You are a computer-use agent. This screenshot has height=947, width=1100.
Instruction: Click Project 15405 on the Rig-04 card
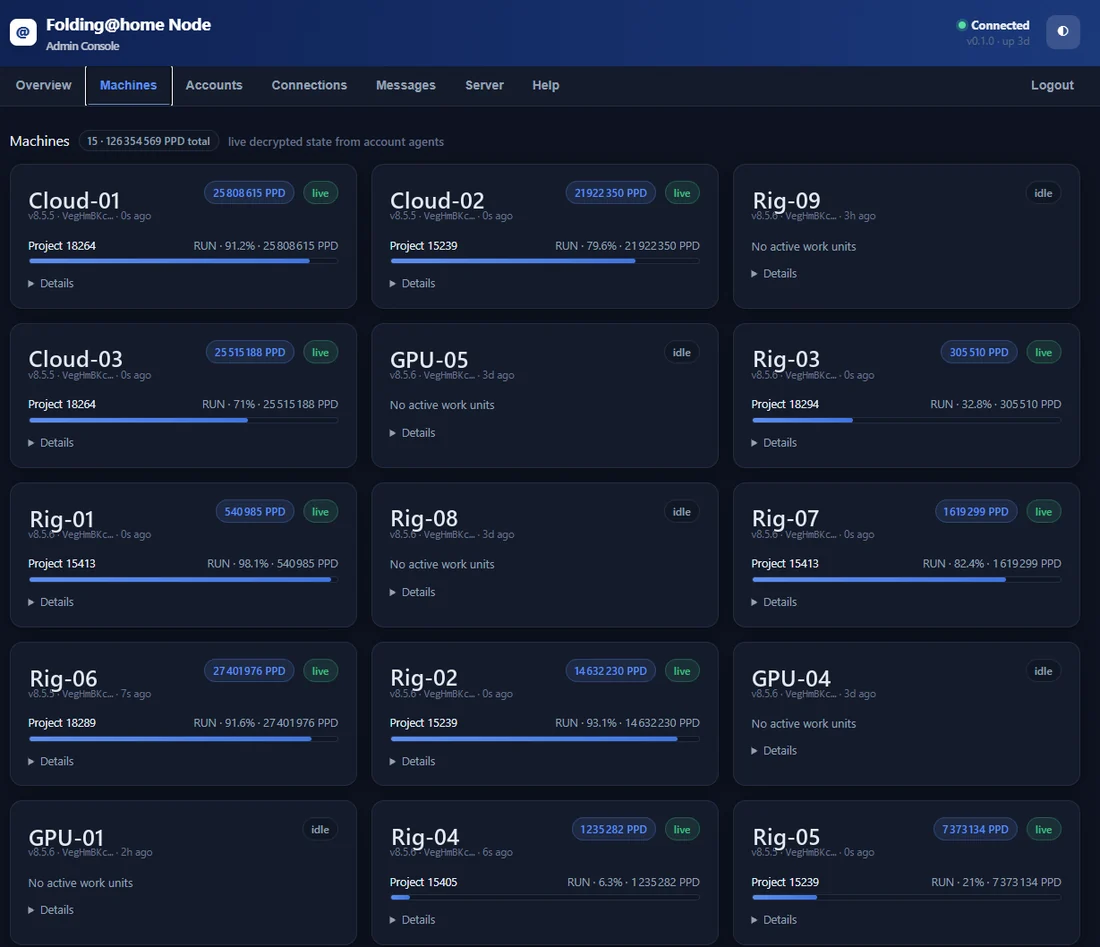(423, 882)
